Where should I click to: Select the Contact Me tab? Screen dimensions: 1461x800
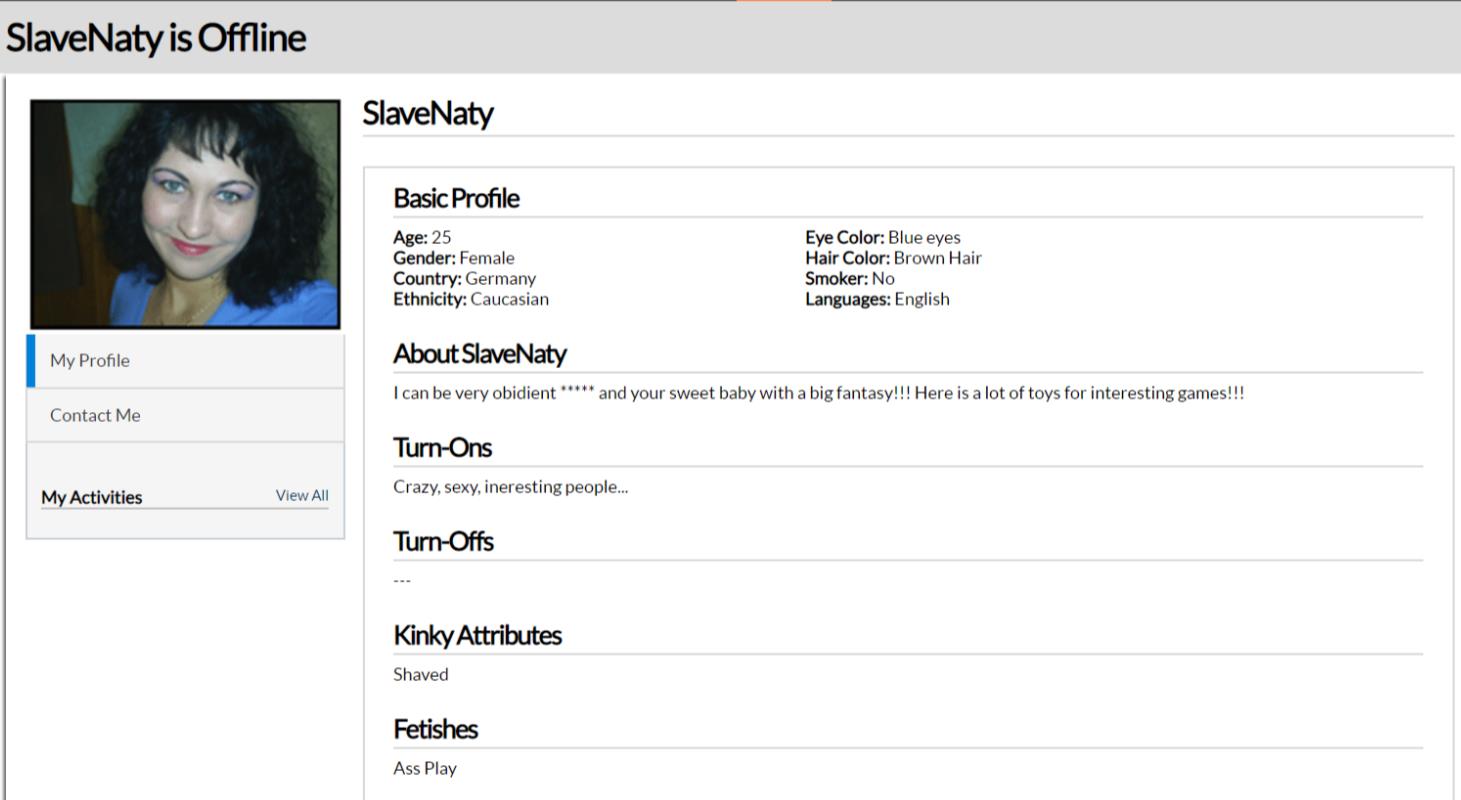(95, 415)
